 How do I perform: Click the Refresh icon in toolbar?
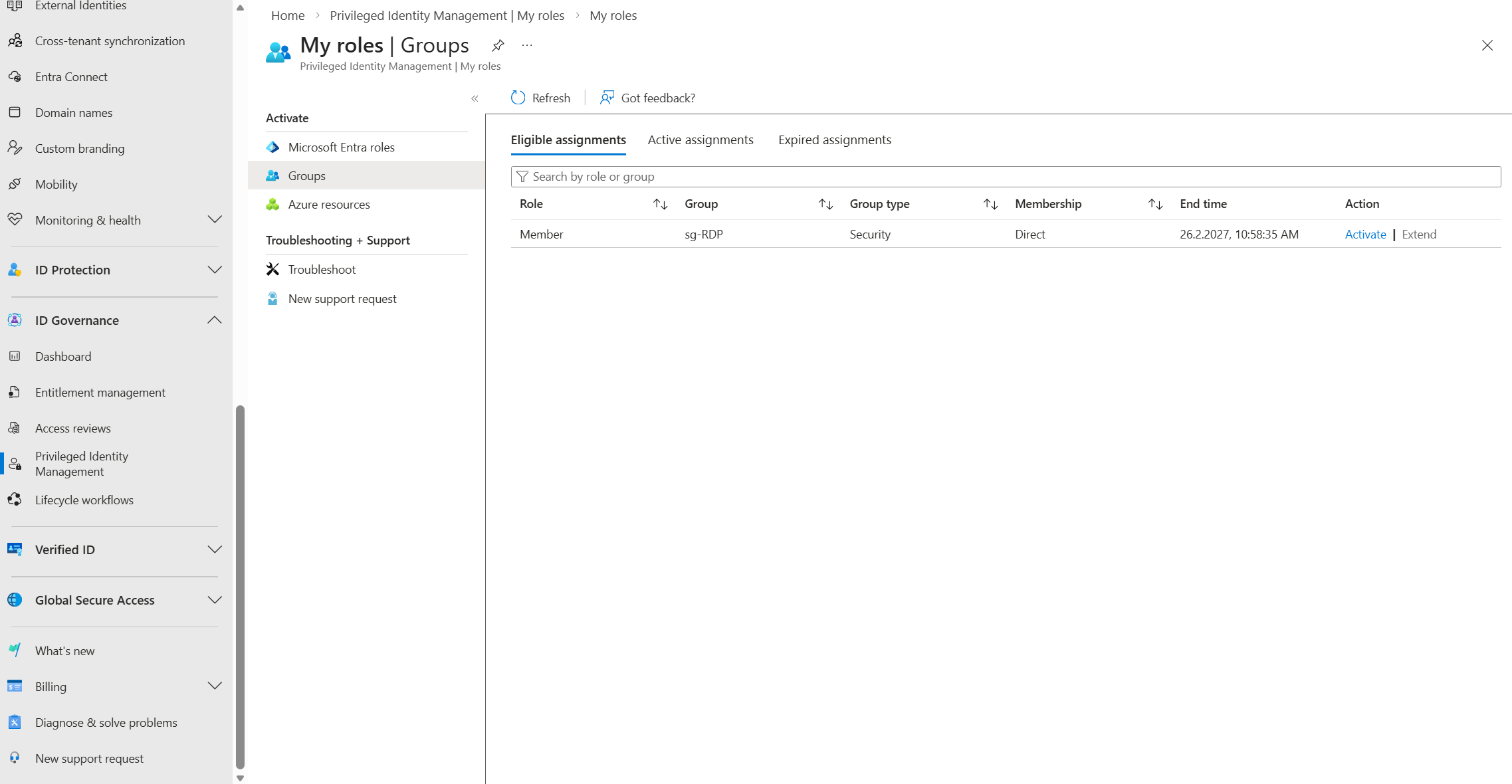click(x=518, y=98)
